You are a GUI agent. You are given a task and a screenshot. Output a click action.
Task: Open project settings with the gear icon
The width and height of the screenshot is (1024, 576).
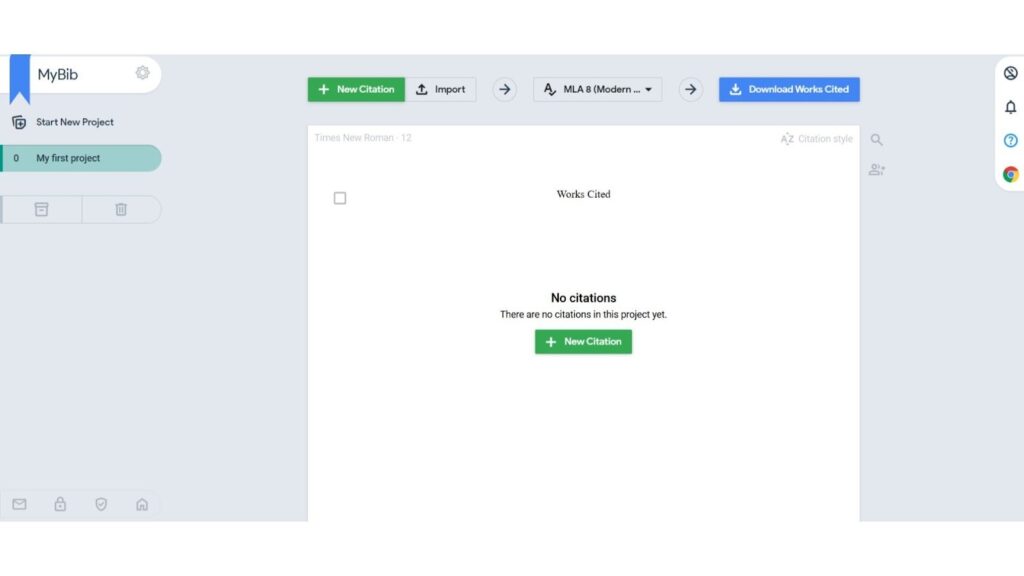tap(142, 73)
